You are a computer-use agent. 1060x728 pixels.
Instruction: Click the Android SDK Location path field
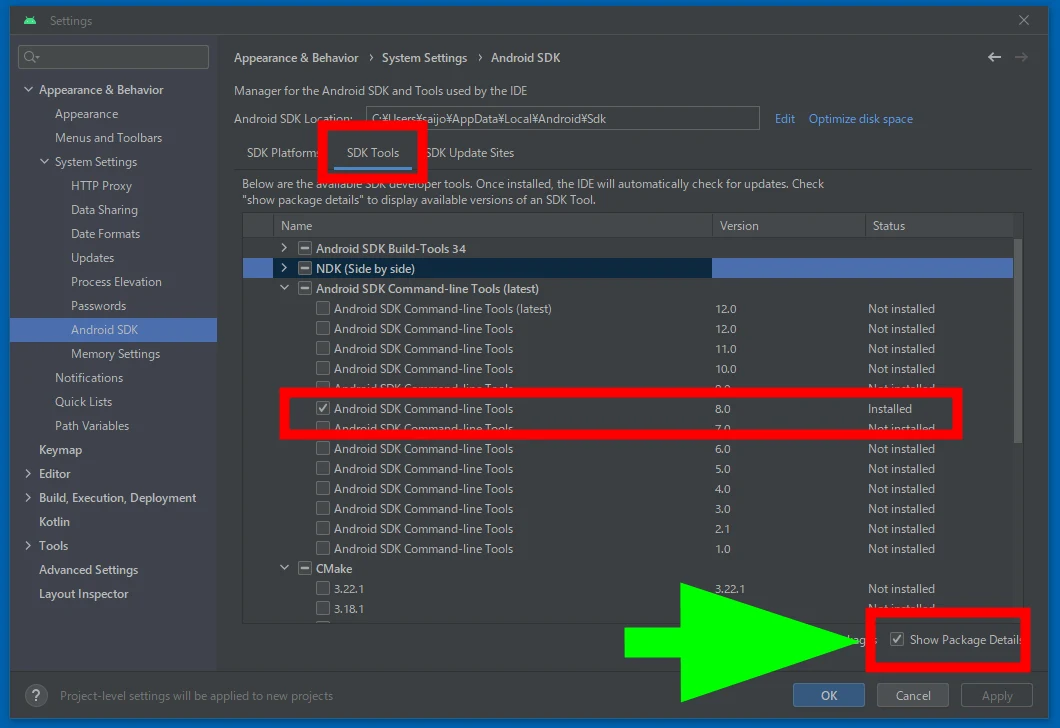(562, 118)
